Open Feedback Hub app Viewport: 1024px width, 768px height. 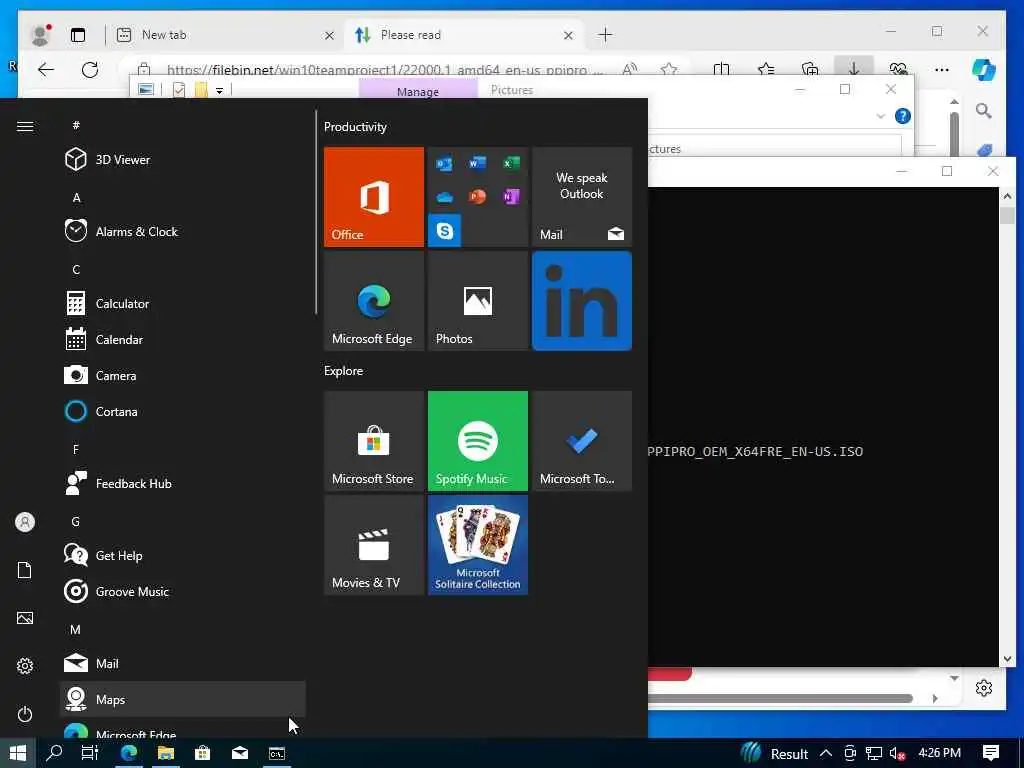(x=183, y=483)
